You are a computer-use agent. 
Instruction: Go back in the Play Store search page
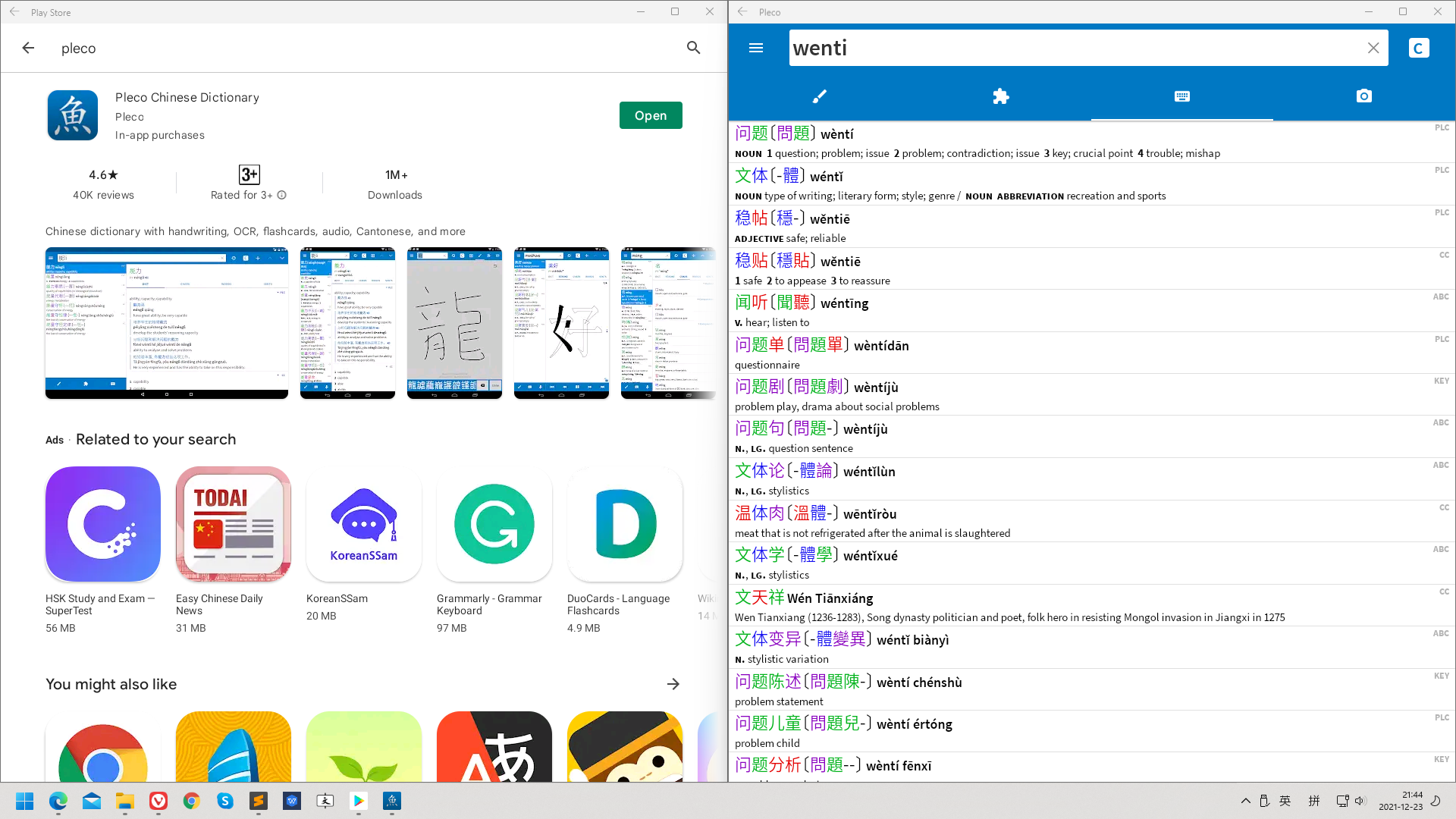tap(28, 48)
